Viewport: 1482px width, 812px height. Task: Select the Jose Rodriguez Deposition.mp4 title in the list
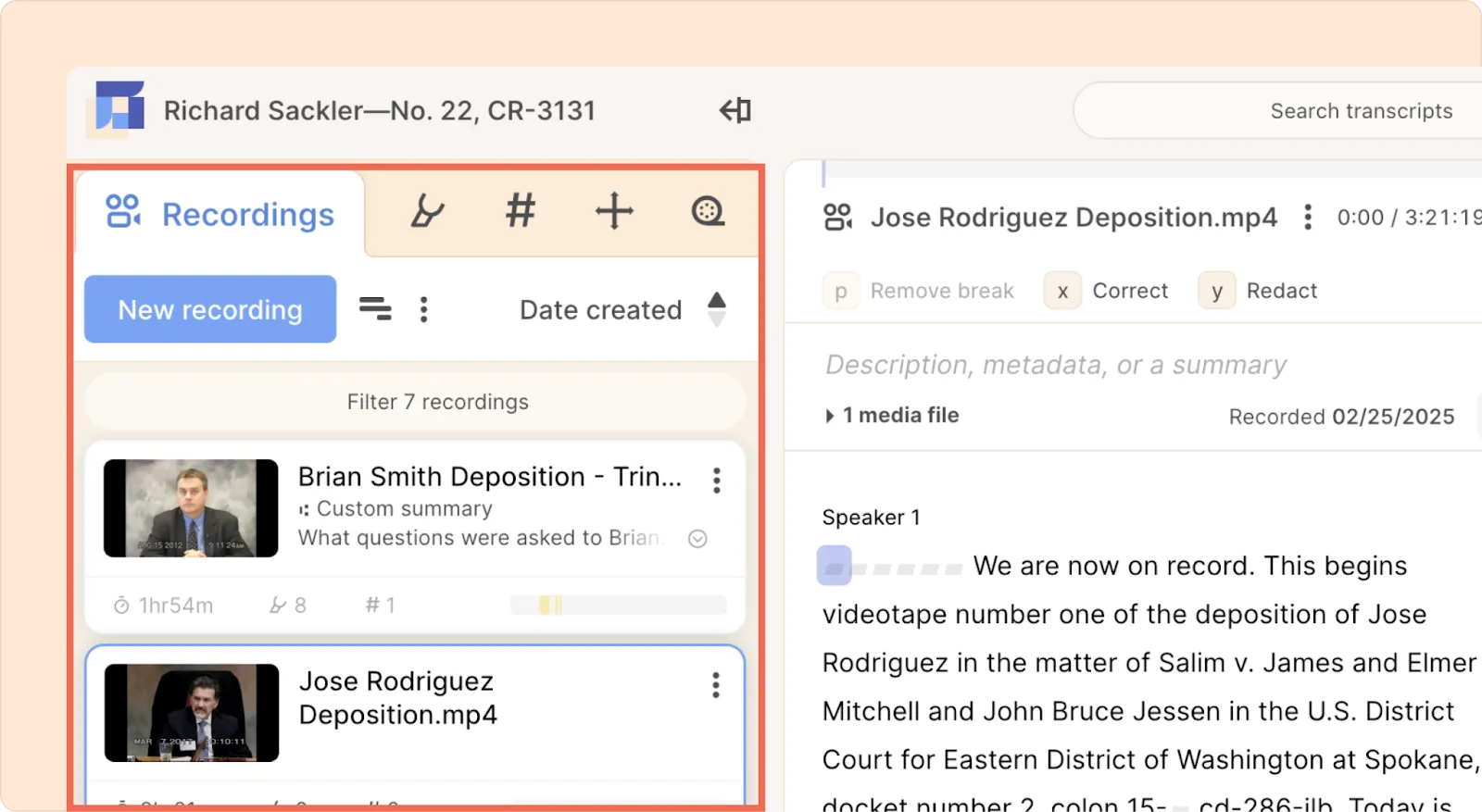click(398, 698)
